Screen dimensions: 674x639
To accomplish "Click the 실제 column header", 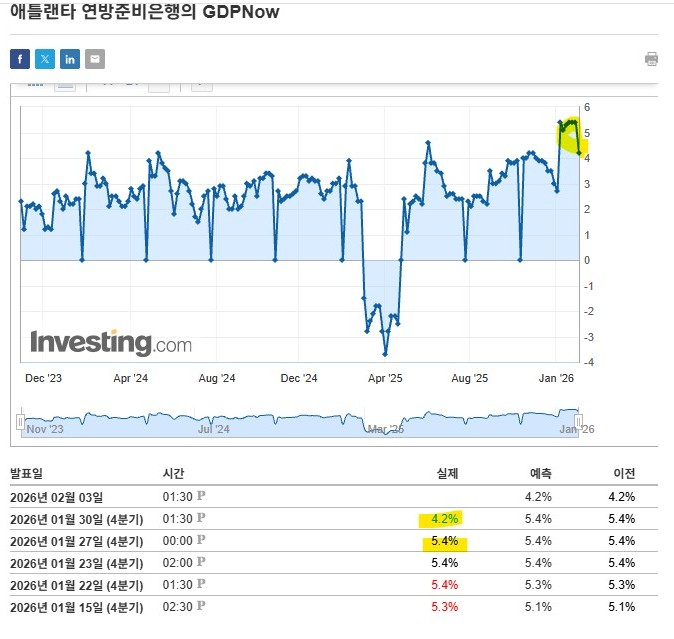I will [447, 472].
